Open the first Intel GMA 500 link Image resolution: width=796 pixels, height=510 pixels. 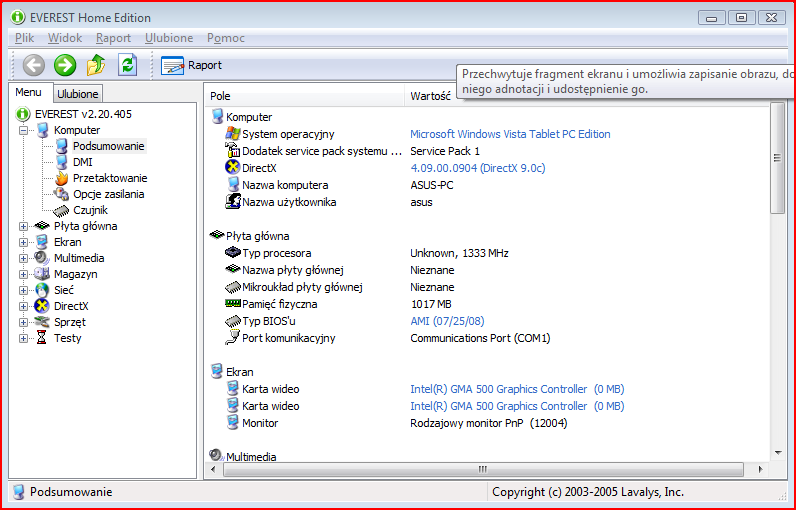point(517,389)
